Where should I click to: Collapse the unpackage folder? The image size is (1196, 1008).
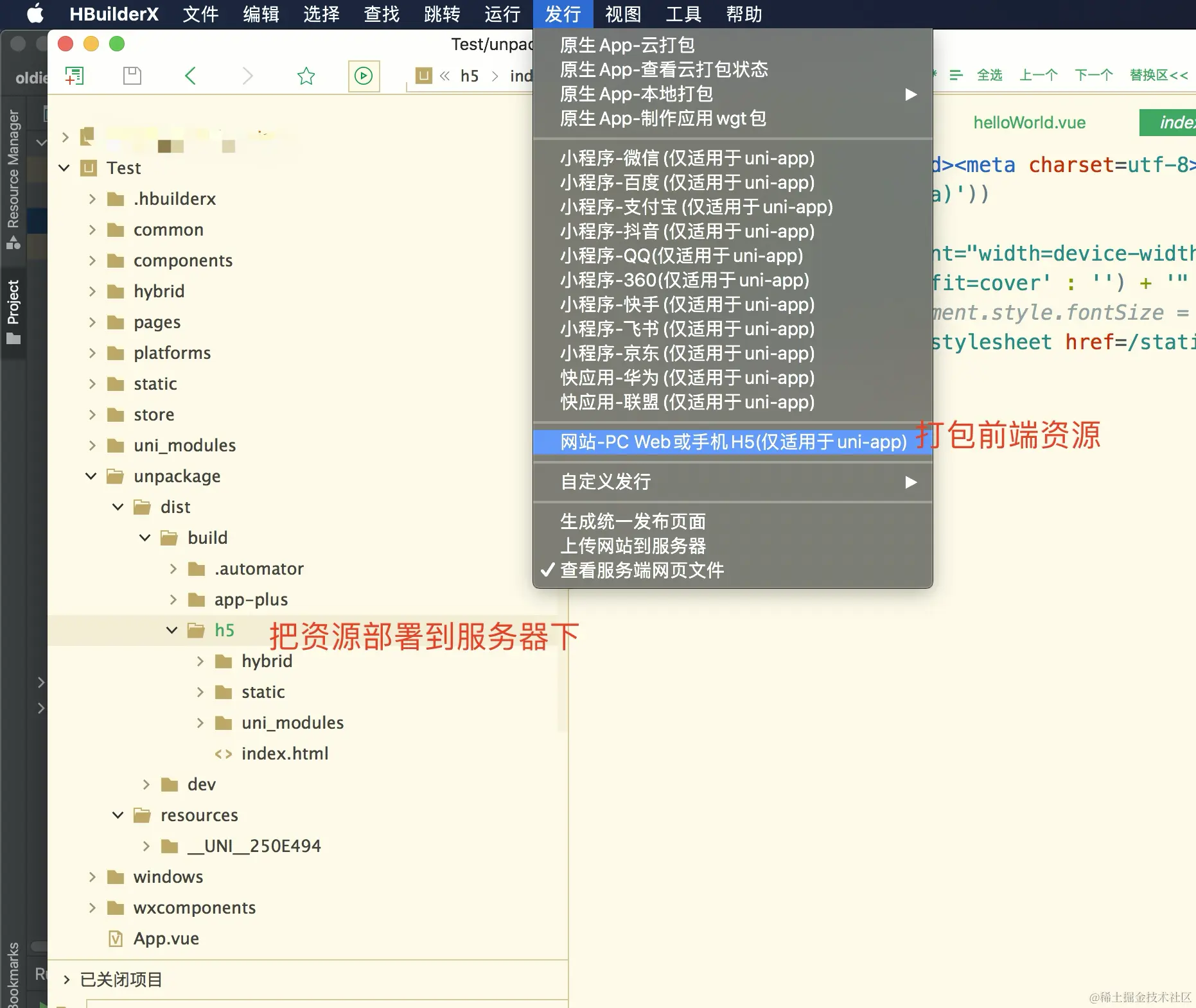point(91,476)
